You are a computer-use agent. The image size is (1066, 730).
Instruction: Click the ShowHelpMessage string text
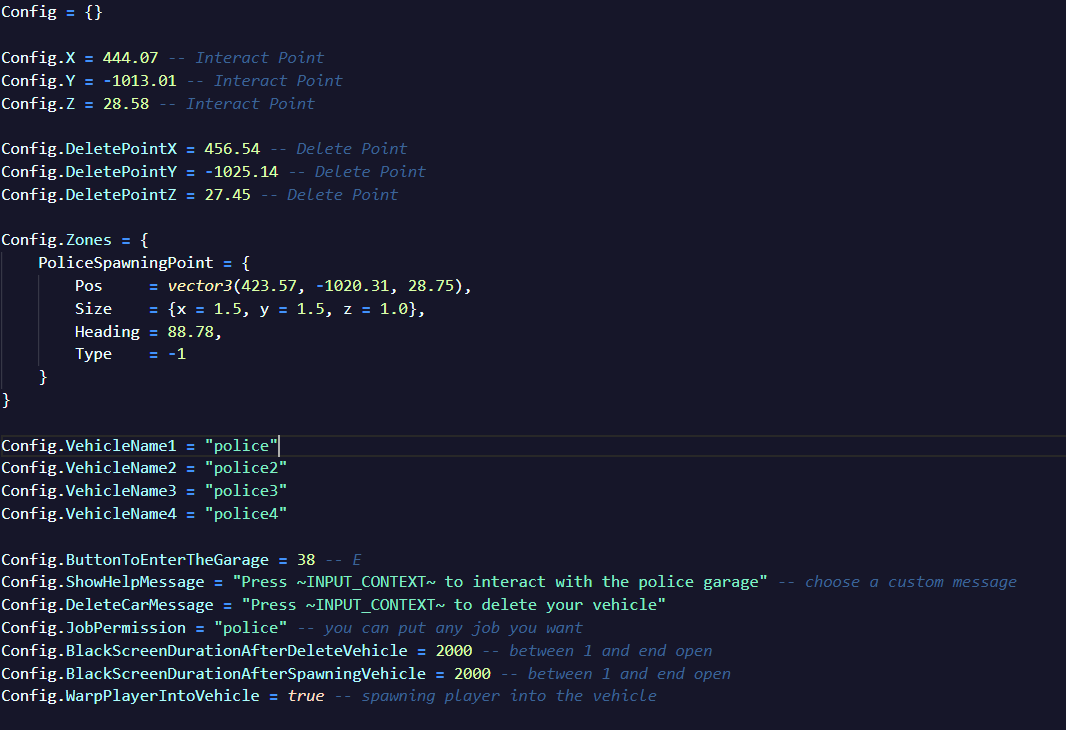click(500, 582)
